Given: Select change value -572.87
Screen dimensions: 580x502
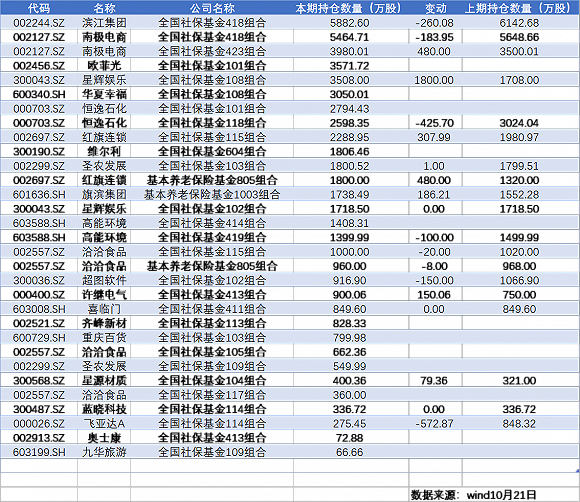Looking at the screenshot, I should [434, 424].
